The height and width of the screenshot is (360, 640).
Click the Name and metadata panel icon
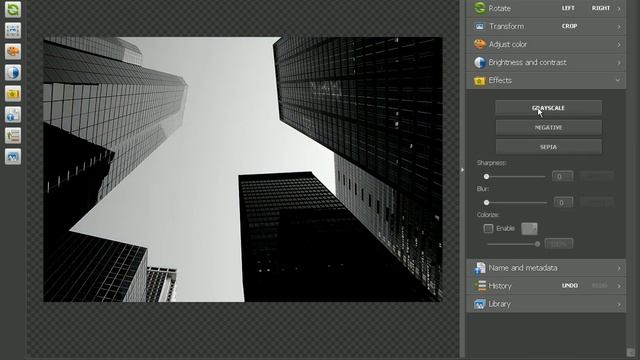[x=480, y=268]
